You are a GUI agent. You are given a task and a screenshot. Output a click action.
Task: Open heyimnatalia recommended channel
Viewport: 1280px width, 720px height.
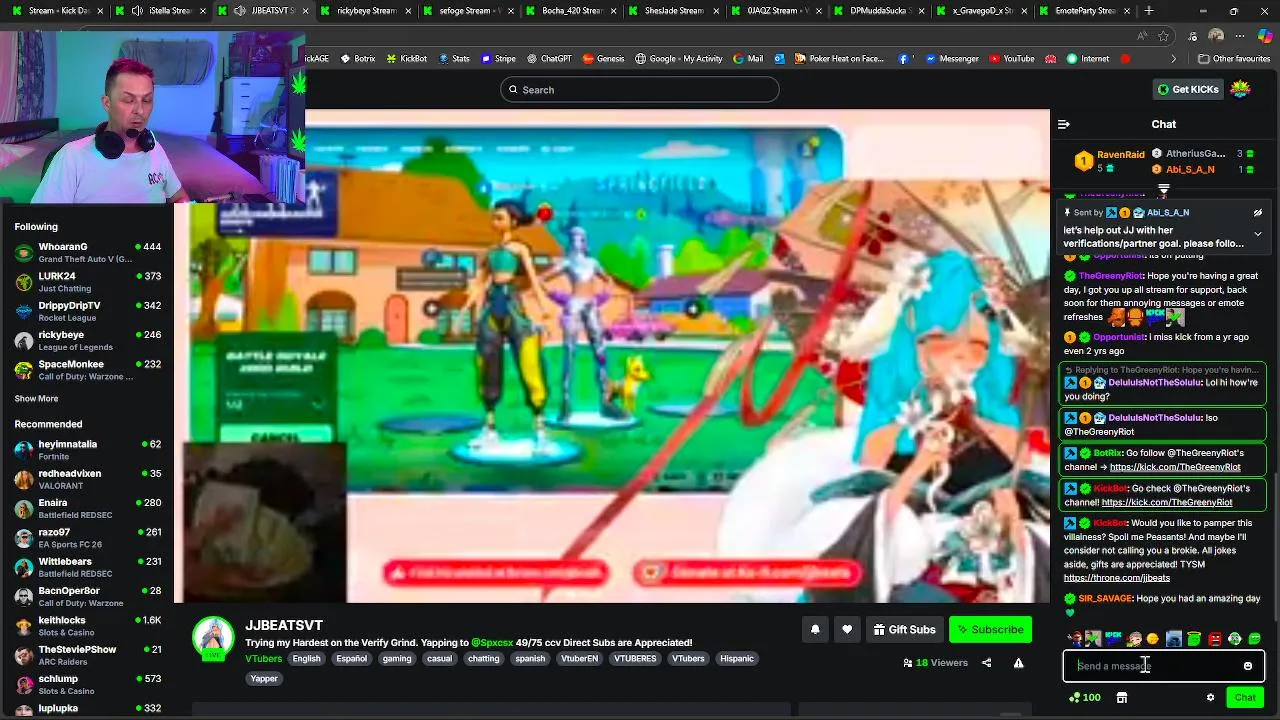click(x=87, y=449)
